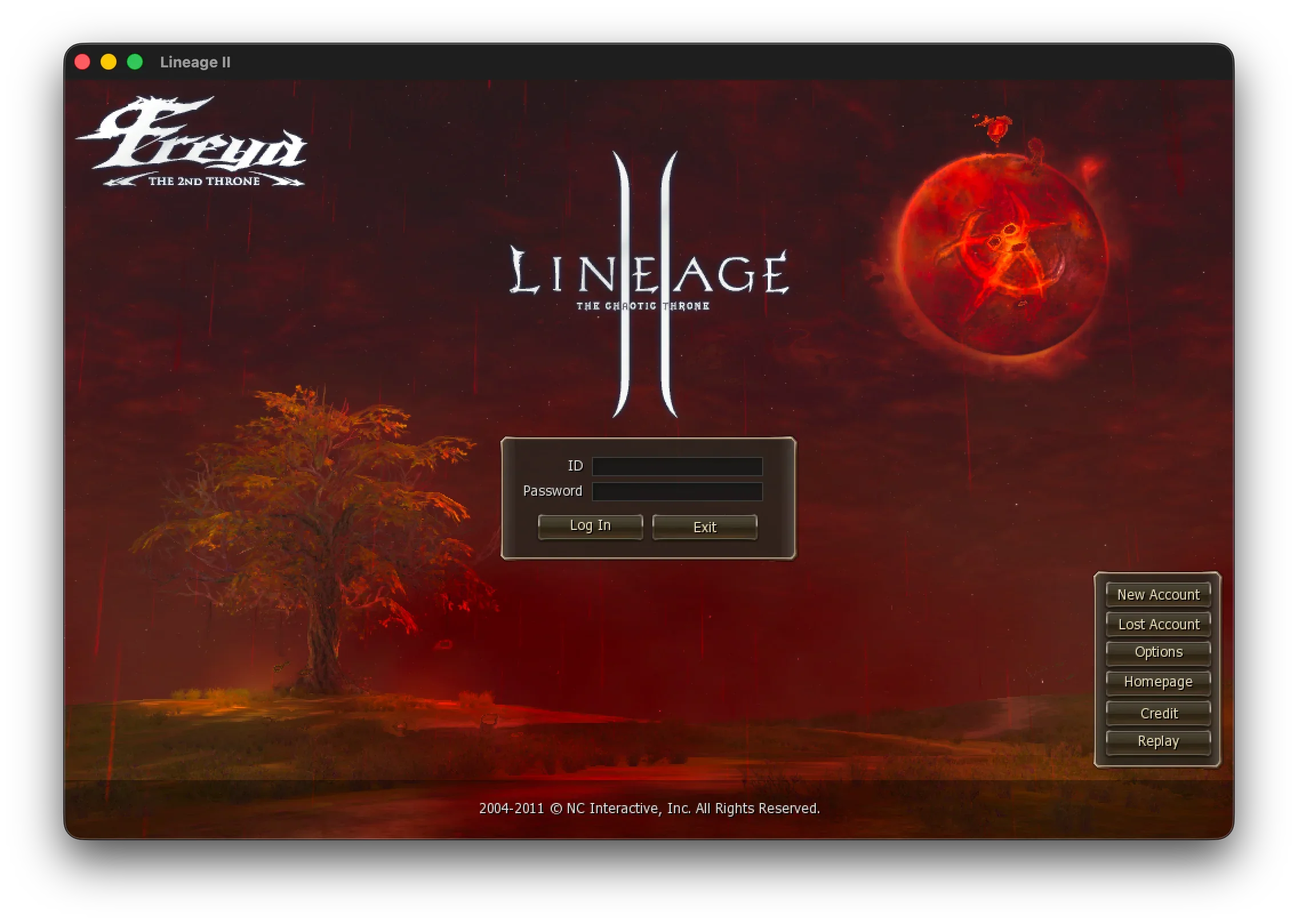1298x924 pixels.
Task: Open the Options menu
Action: click(x=1158, y=652)
